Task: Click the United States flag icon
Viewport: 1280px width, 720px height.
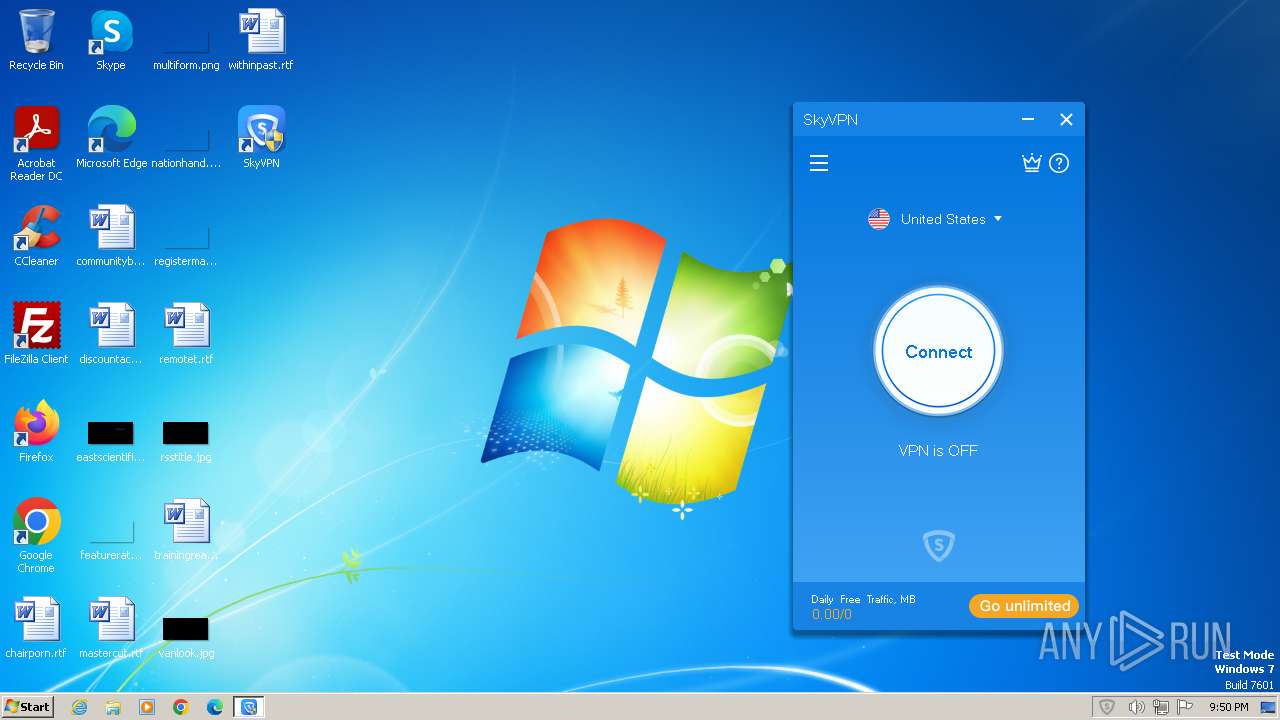Action: tap(879, 219)
